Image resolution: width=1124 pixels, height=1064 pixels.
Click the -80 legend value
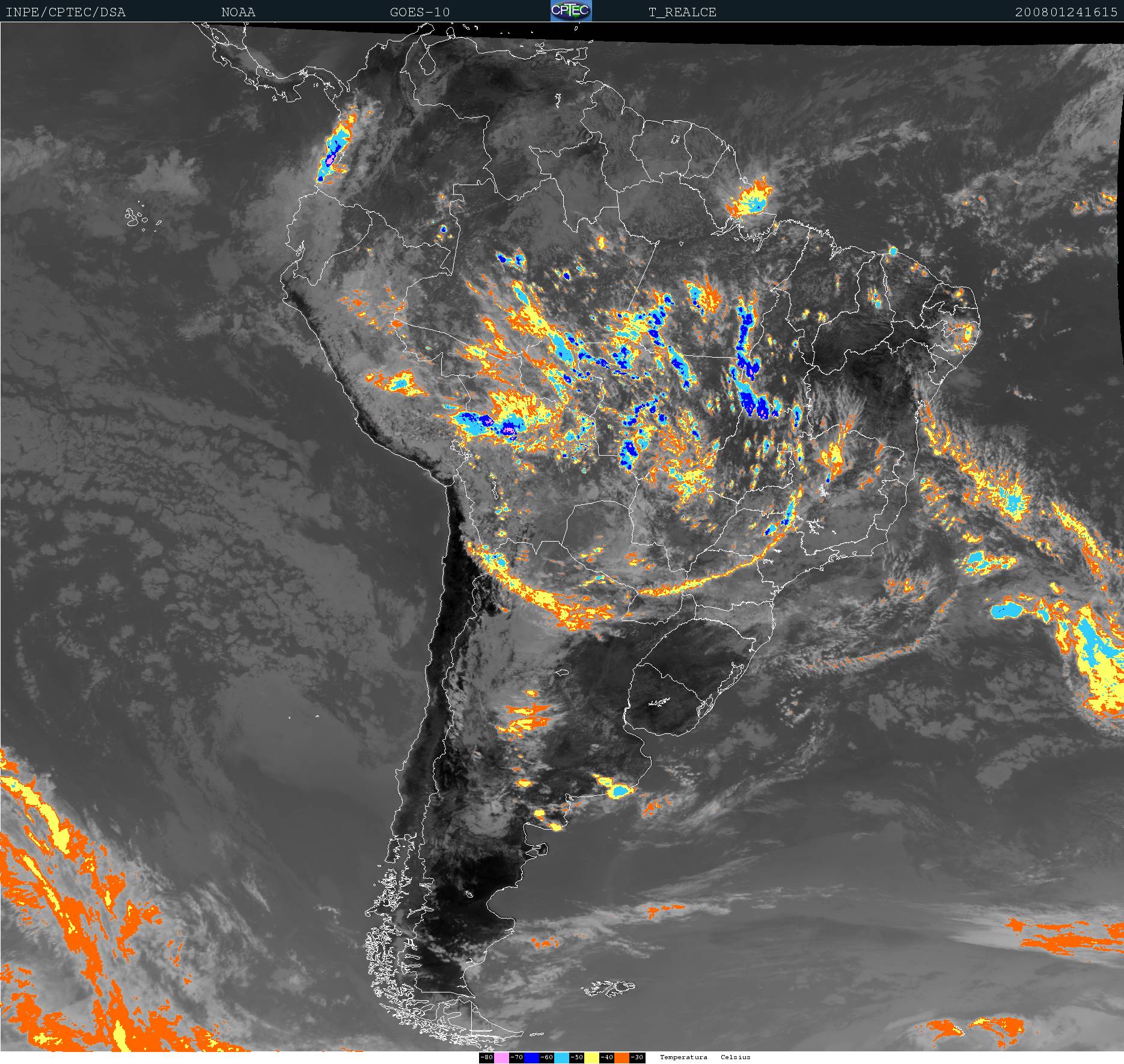tap(486, 1057)
